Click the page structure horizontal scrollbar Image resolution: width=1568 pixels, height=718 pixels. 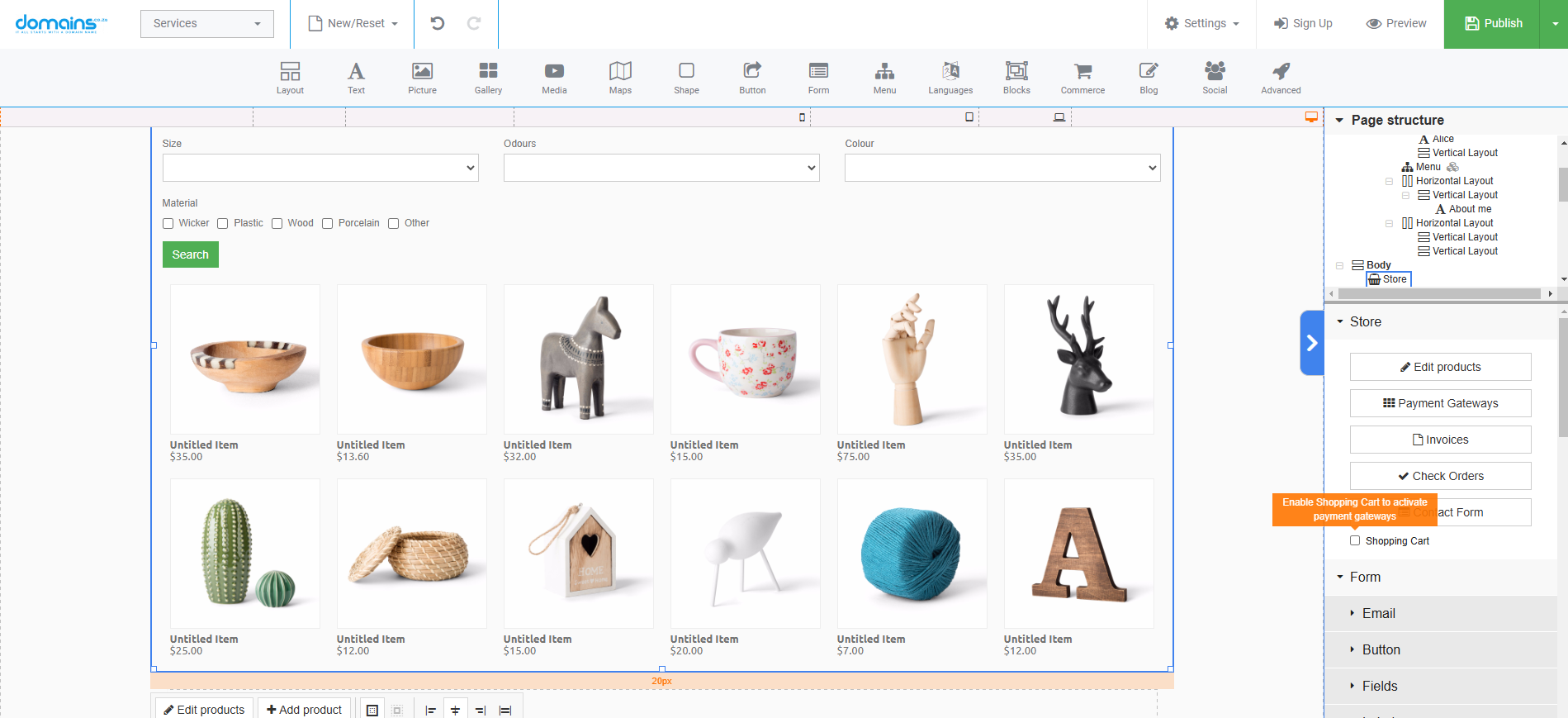[x=1438, y=293]
